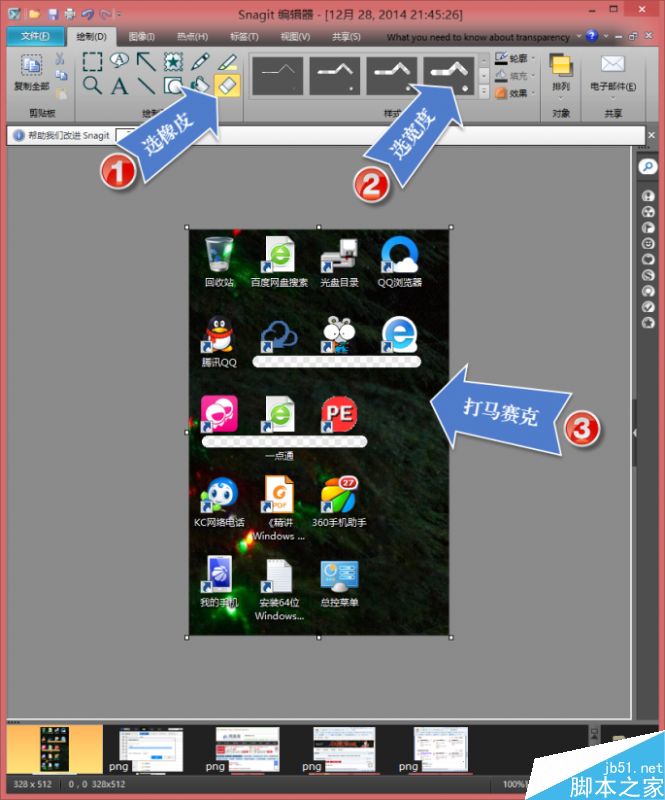Select the rectangular Selection tool

click(92, 62)
